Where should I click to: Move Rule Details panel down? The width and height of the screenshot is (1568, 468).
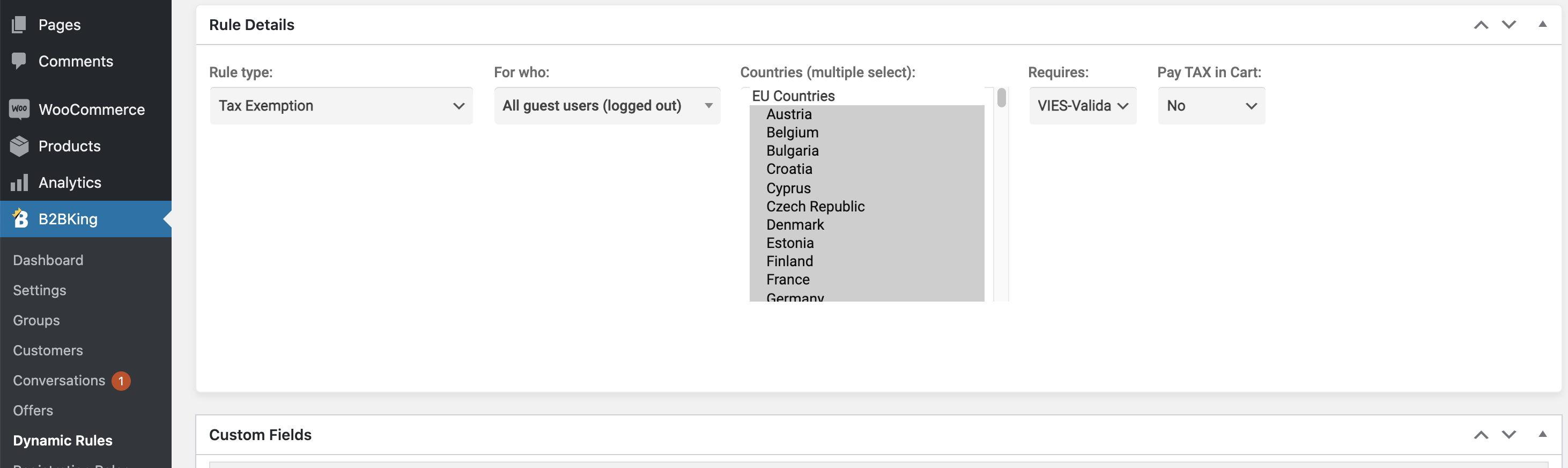click(1509, 25)
